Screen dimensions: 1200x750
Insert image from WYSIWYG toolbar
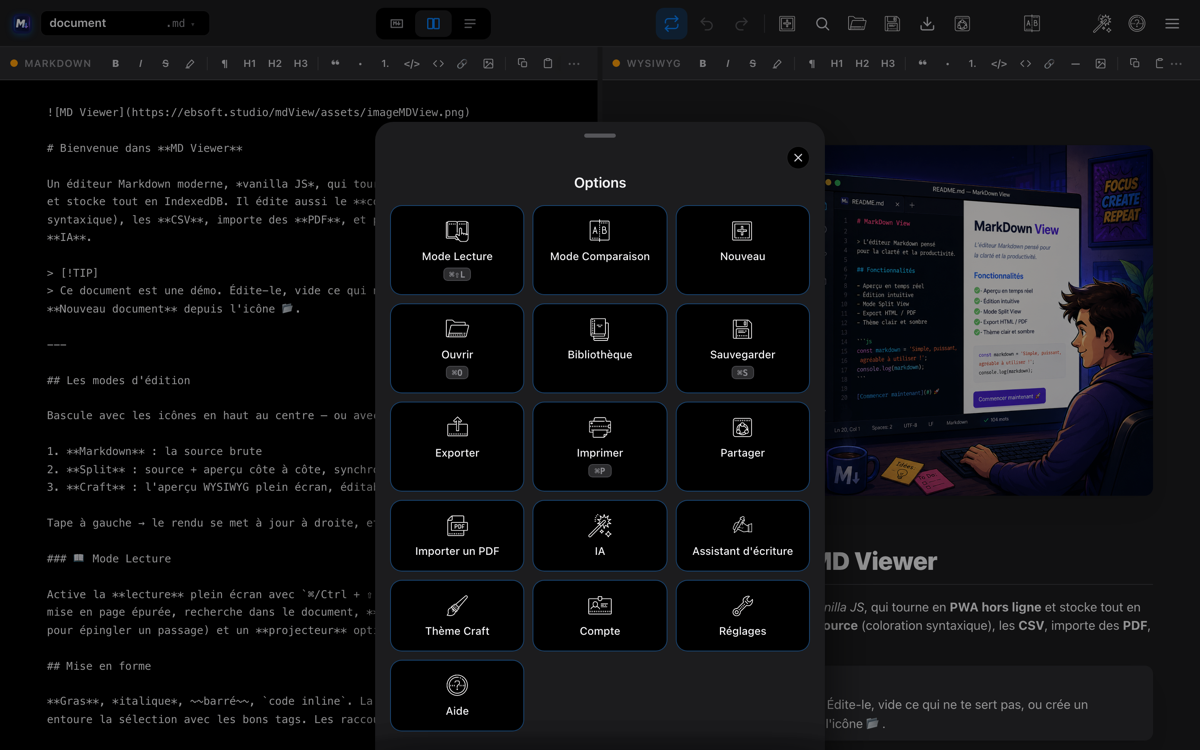click(1100, 63)
